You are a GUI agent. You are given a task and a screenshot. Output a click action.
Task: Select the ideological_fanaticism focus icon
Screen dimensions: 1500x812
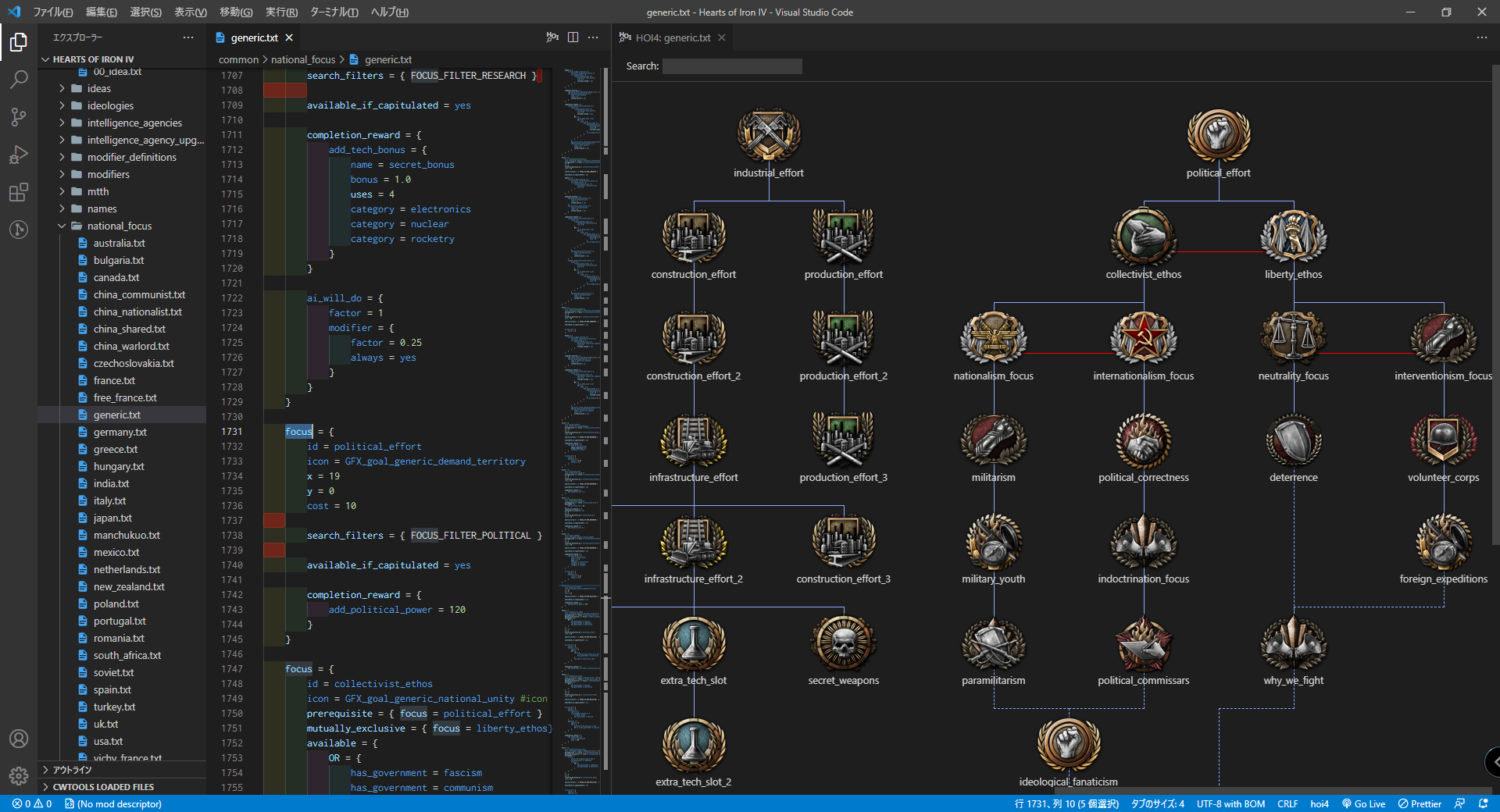click(1069, 744)
